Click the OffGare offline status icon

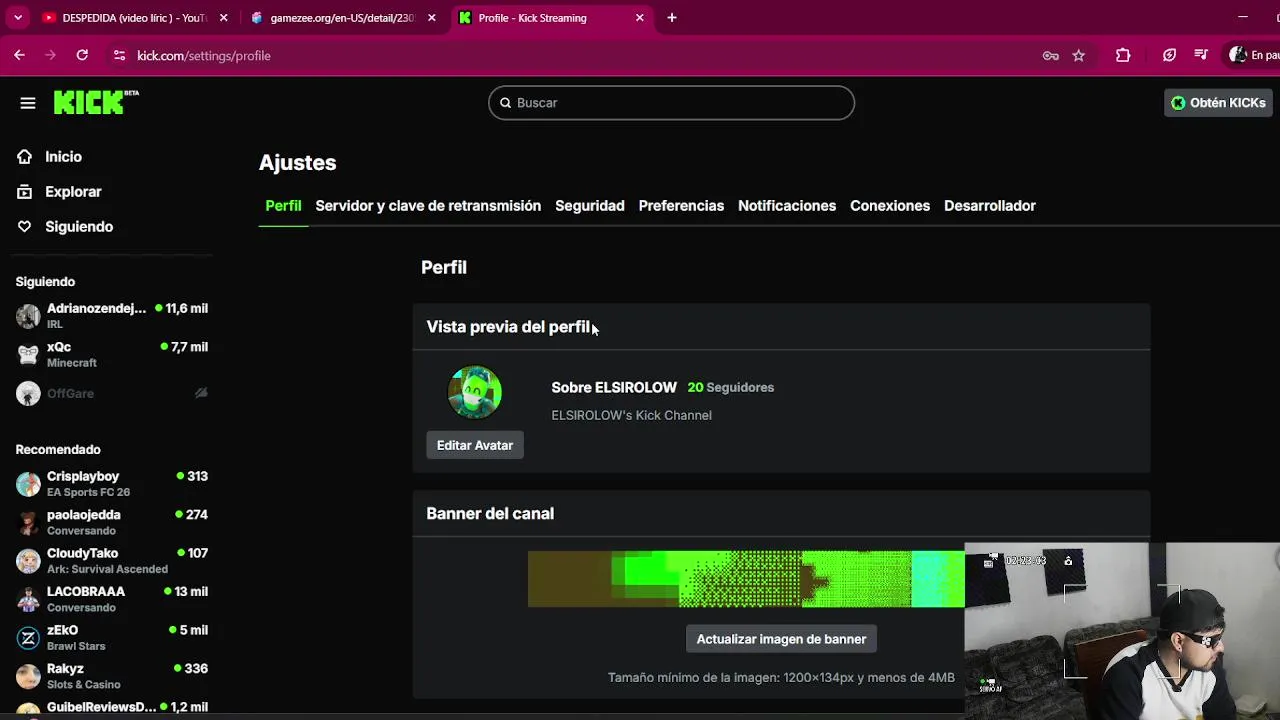(201, 393)
